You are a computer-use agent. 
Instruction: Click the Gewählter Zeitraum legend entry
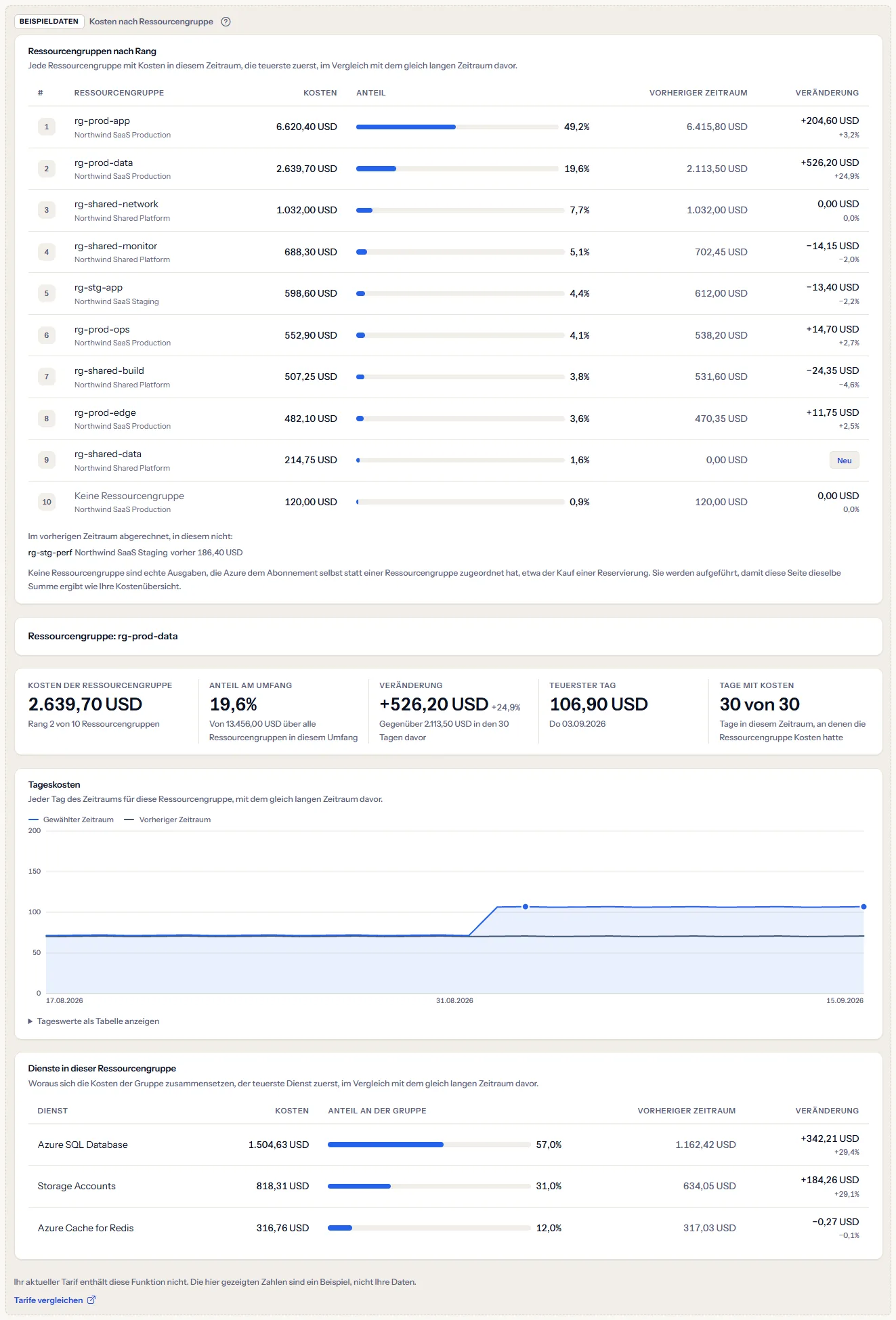[x=71, y=819]
